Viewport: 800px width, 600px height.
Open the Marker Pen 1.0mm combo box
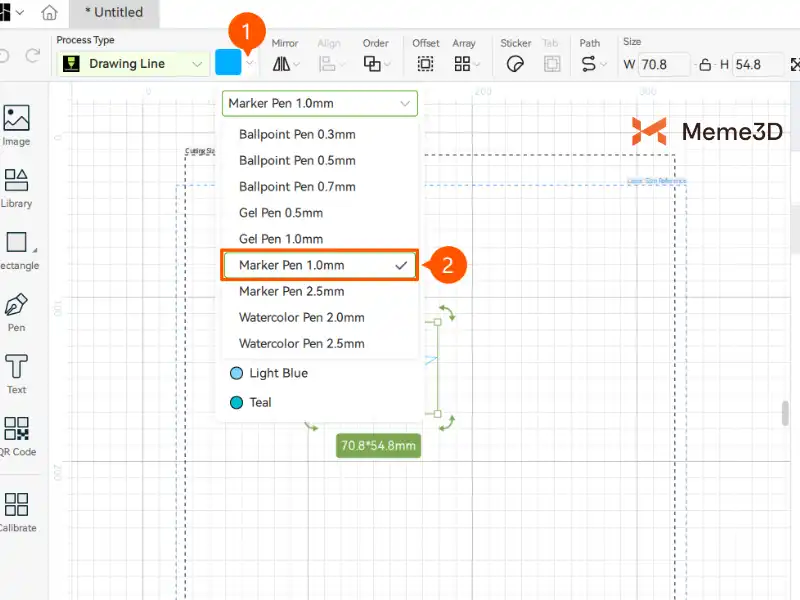click(319, 103)
